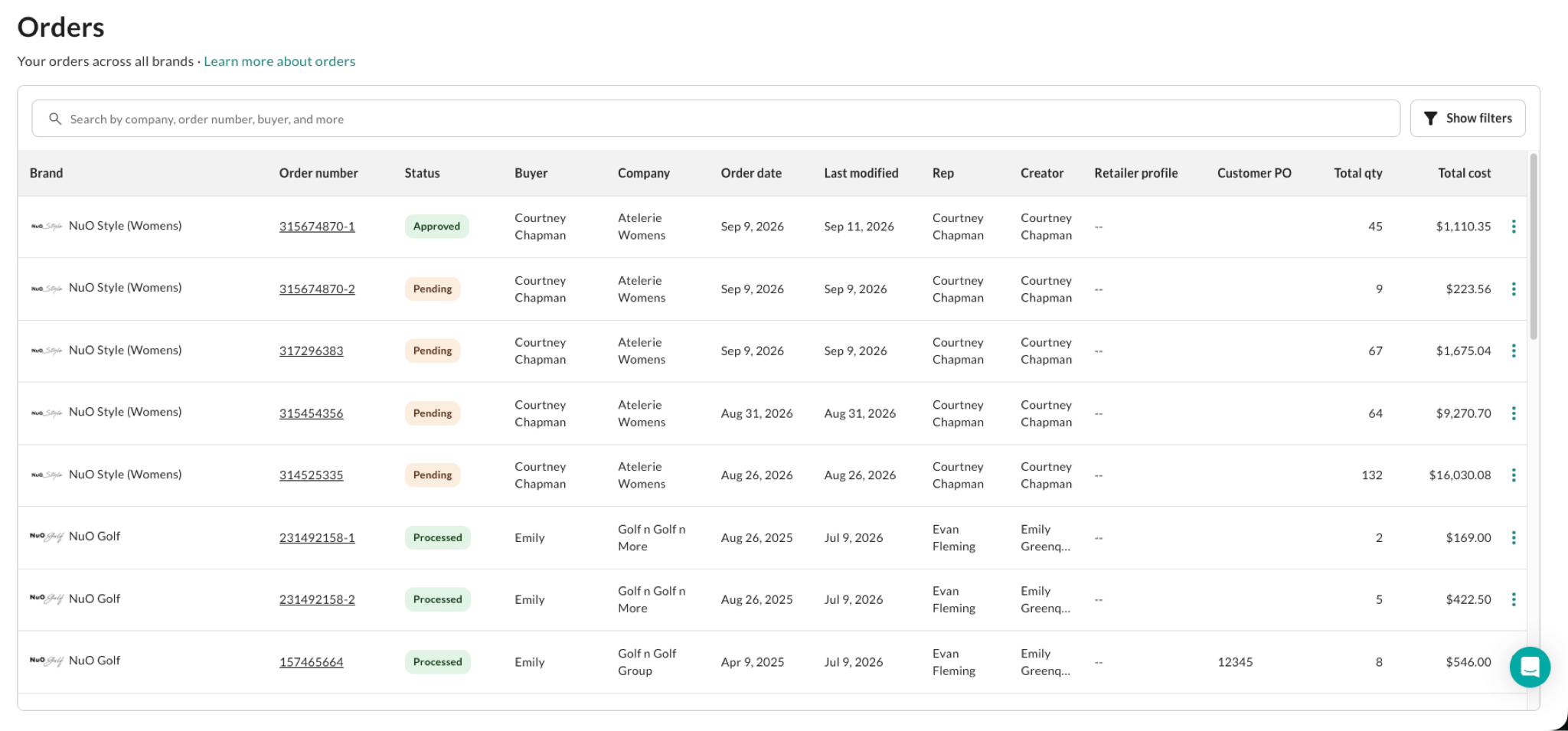Click the $9,270.70 total cost cell
The height and width of the screenshot is (731, 1568).
click(x=1463, y=413)
